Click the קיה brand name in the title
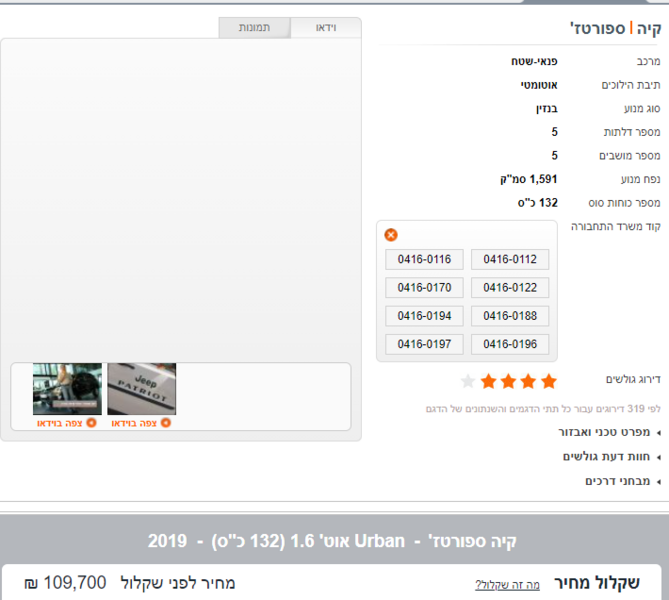This screenshot has width=669, height=600. tap(649, 29)
